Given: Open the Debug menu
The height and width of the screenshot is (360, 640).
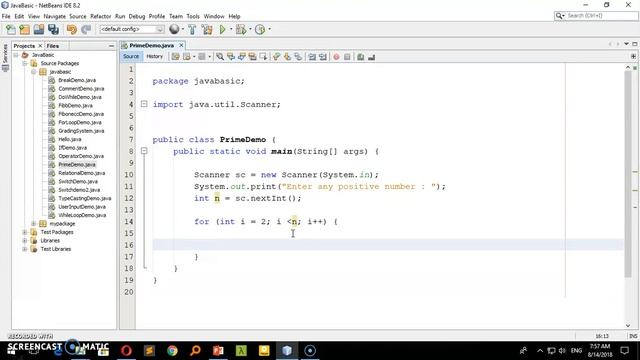Looking at the screenshot, I should (137, 16).
